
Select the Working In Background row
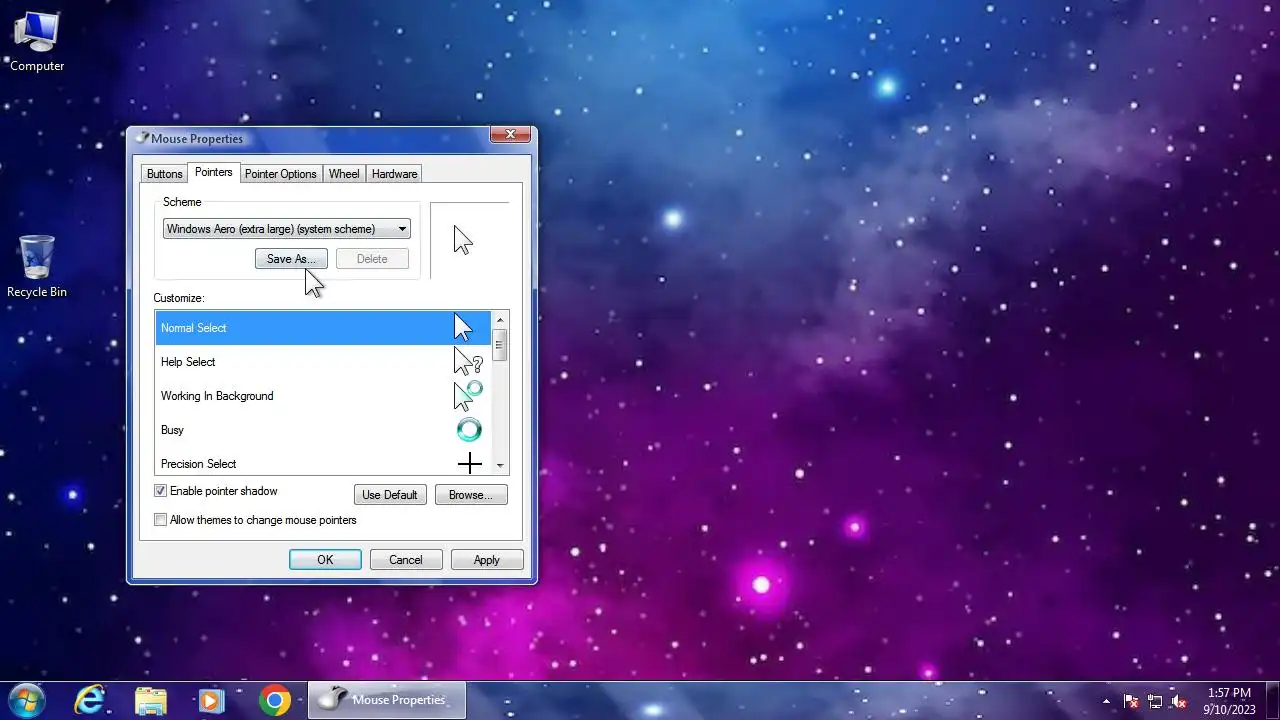pos(323,396)
